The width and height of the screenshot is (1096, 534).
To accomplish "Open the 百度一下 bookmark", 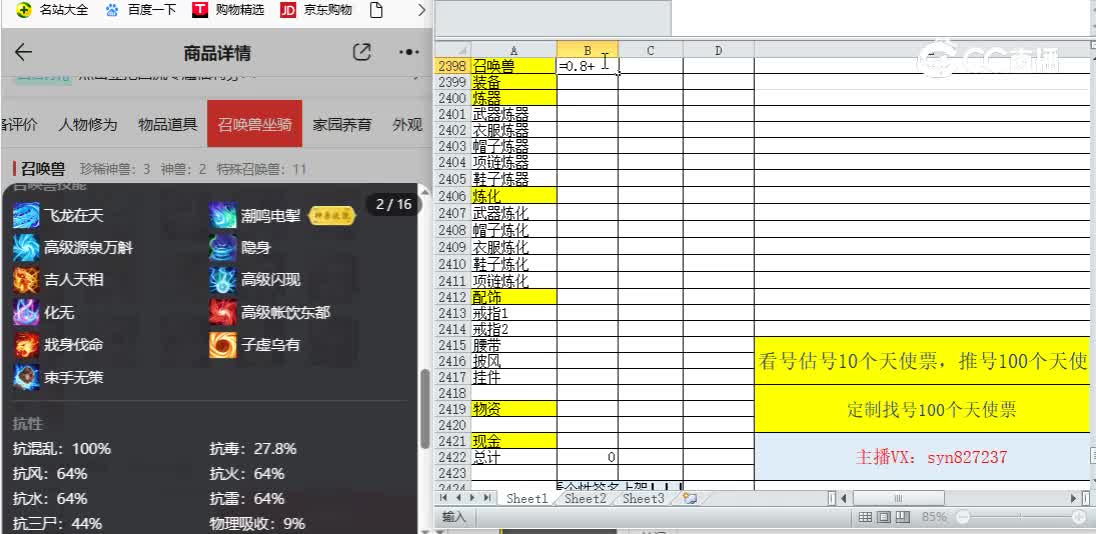I will (x=140, y=10).
